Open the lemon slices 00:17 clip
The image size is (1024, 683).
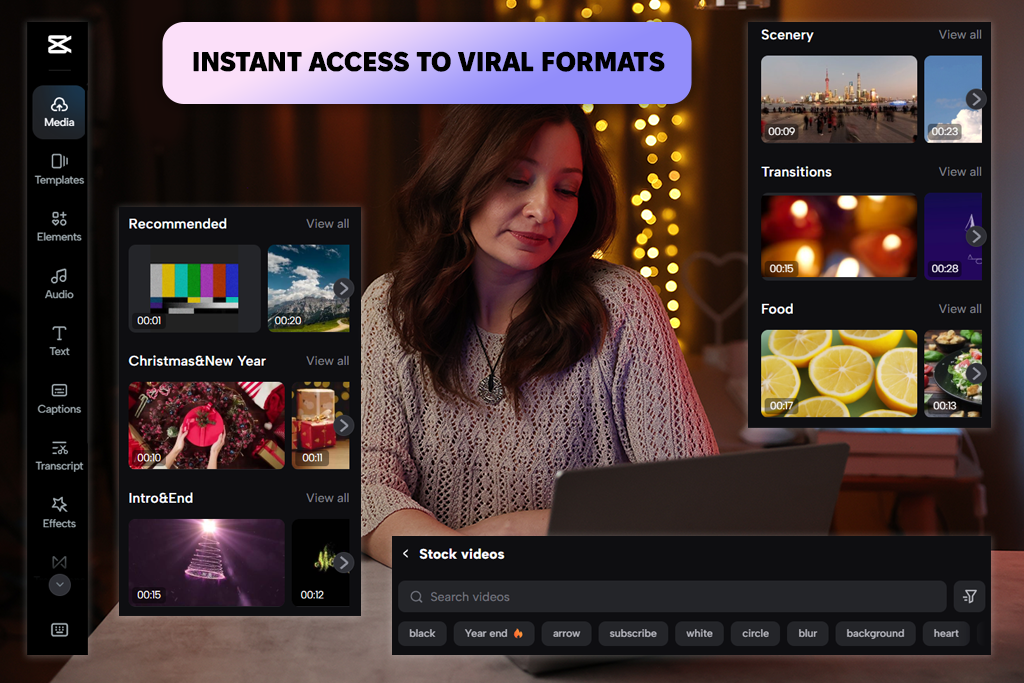click(839, 373)
